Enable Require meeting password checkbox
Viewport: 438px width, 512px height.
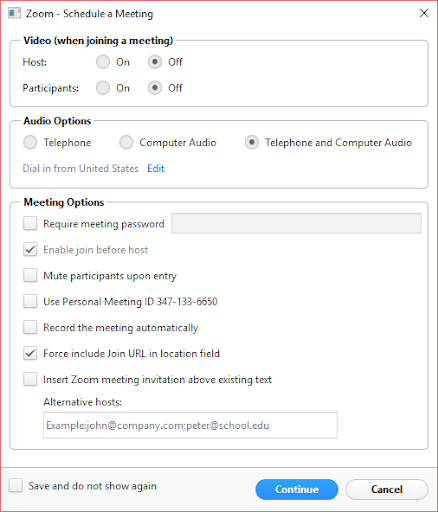click(x=30, y=223)
